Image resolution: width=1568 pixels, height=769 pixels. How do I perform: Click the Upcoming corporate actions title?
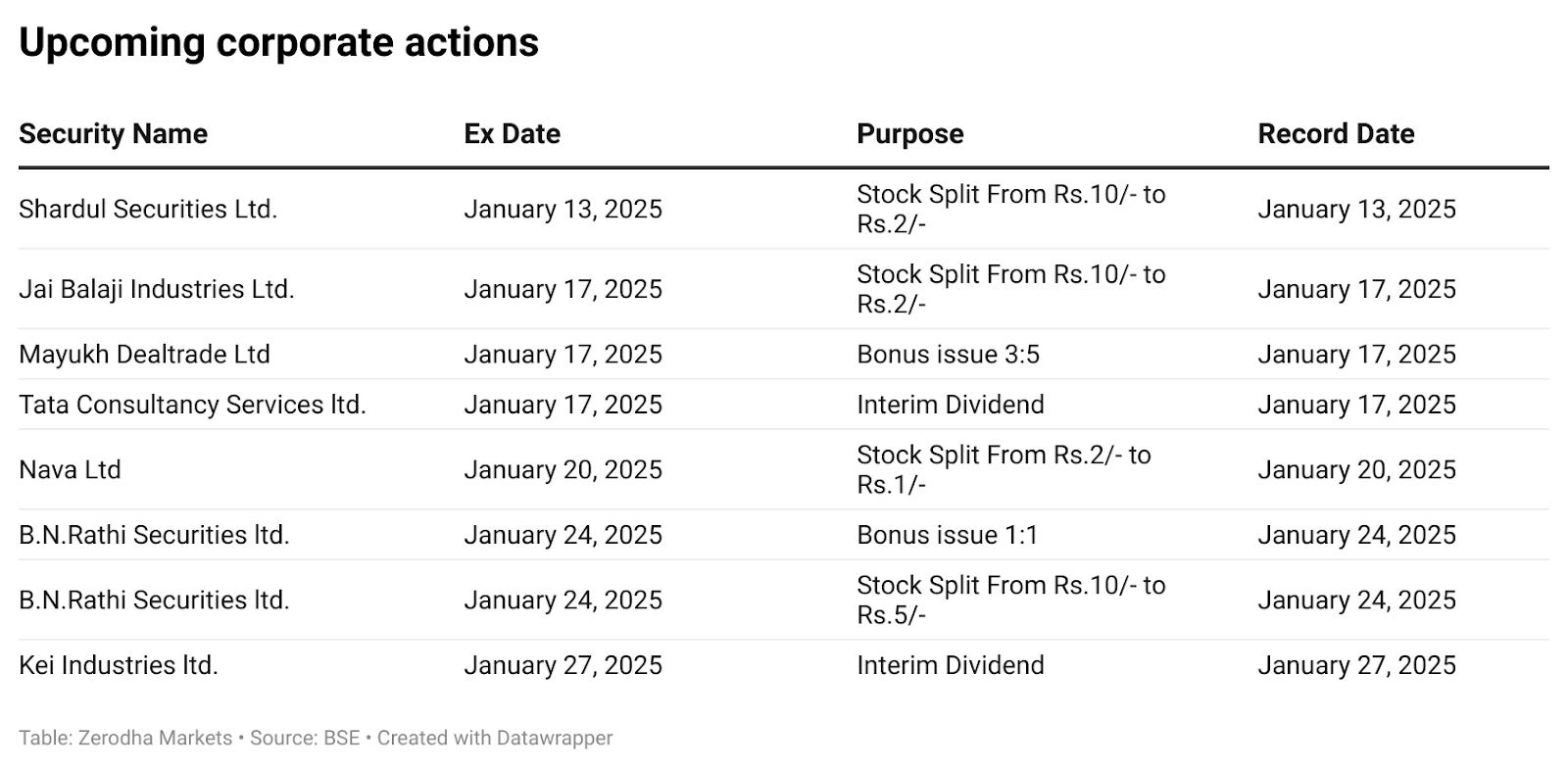(x=278, y=43)
